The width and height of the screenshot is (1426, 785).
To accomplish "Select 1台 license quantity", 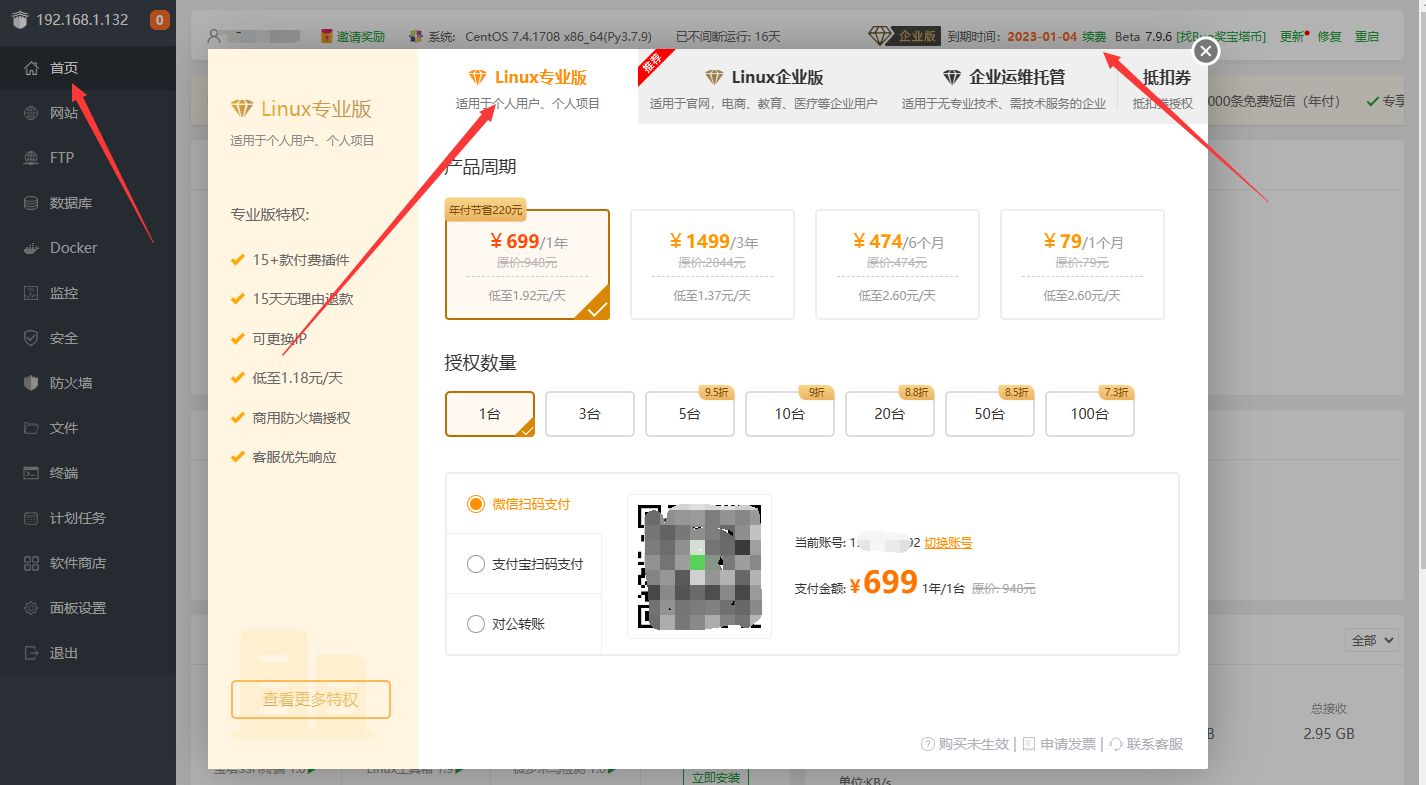I will [x=490, y=414].
